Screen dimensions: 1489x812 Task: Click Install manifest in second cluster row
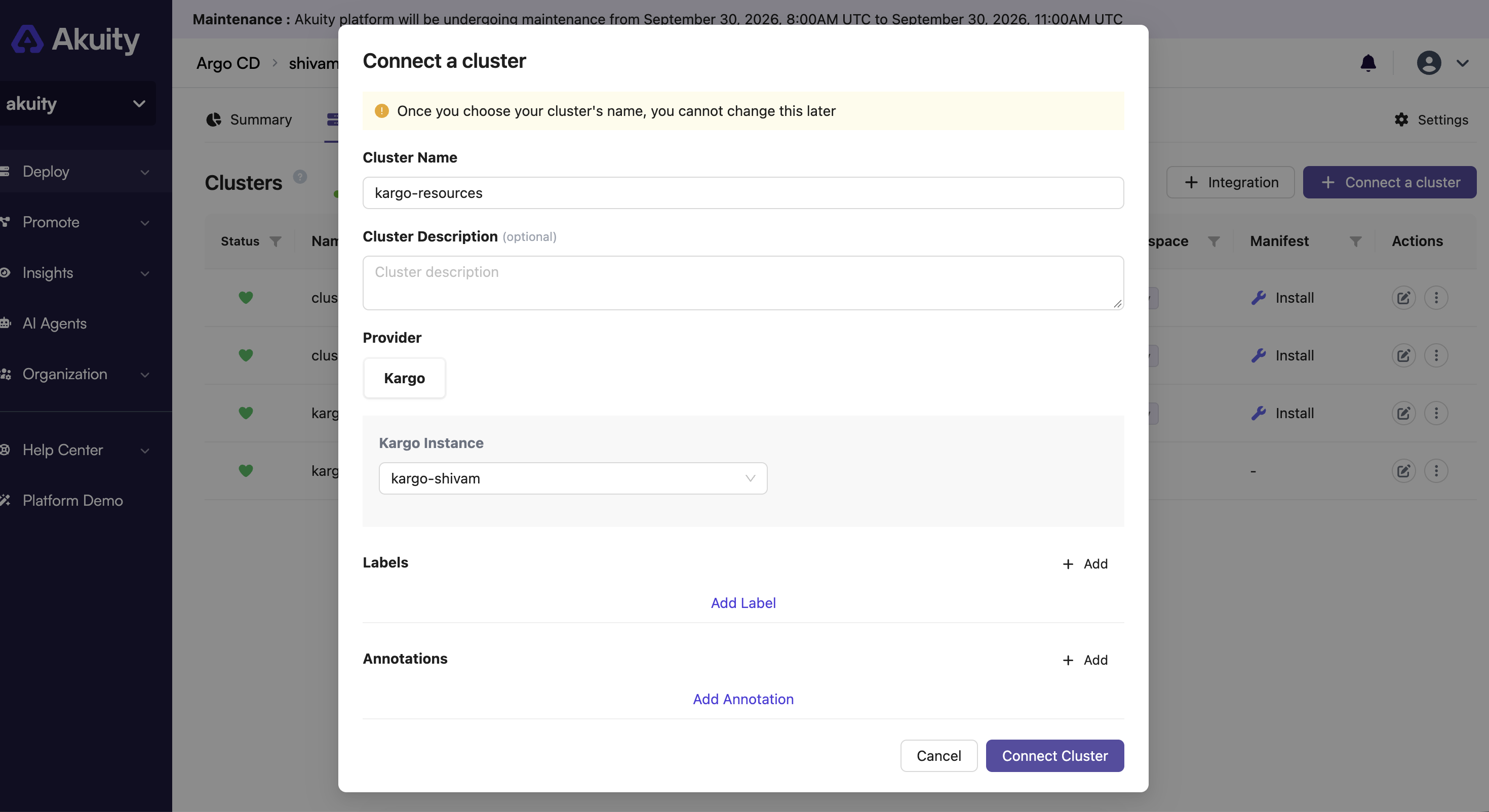1283,355
